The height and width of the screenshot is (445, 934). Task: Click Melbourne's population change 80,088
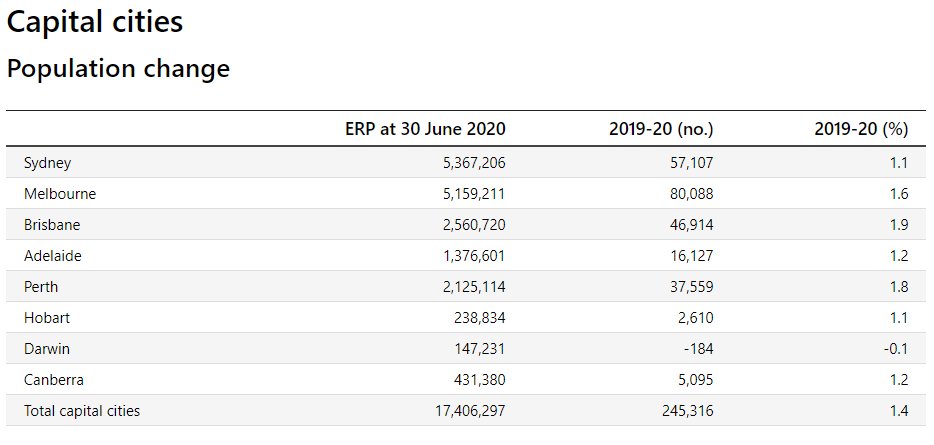(x=692, y=194)
